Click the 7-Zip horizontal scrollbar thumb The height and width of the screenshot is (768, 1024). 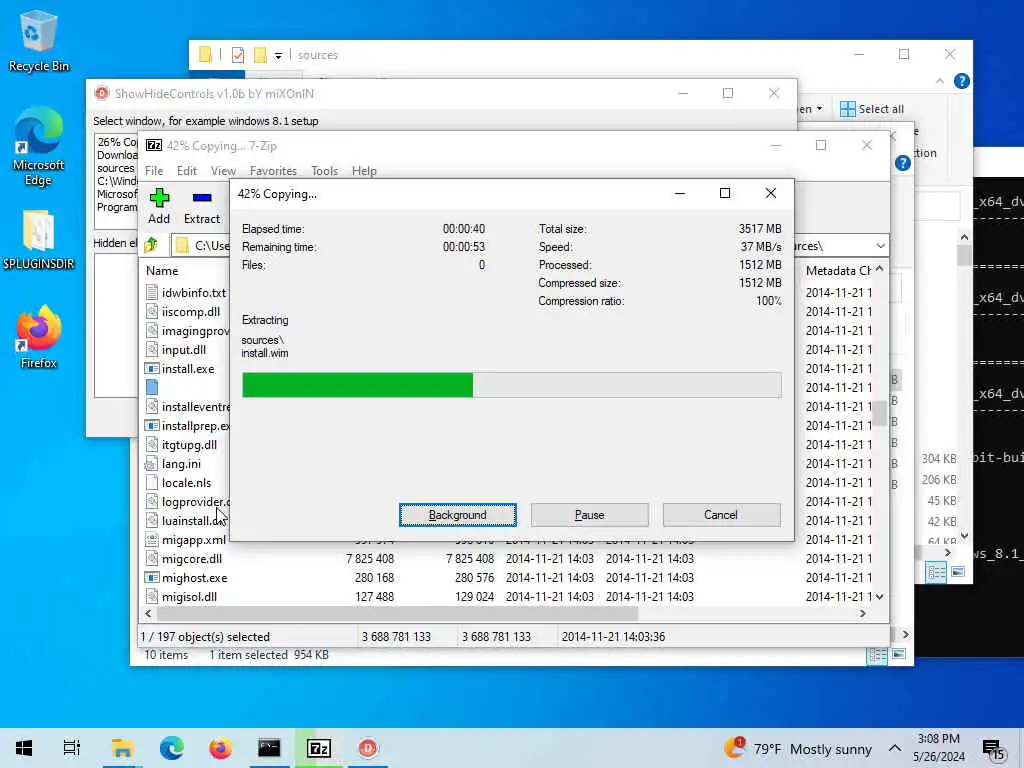(x=397, y=614)
